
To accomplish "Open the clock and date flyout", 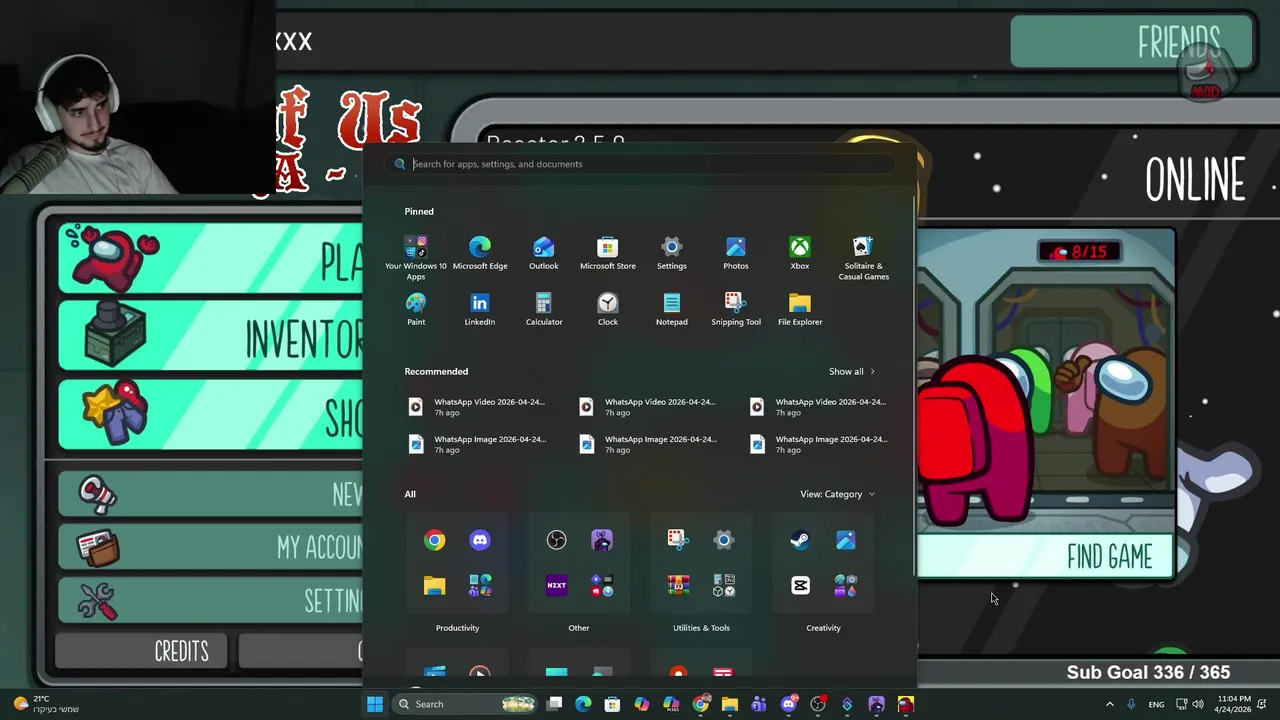I will point(1234,704).
